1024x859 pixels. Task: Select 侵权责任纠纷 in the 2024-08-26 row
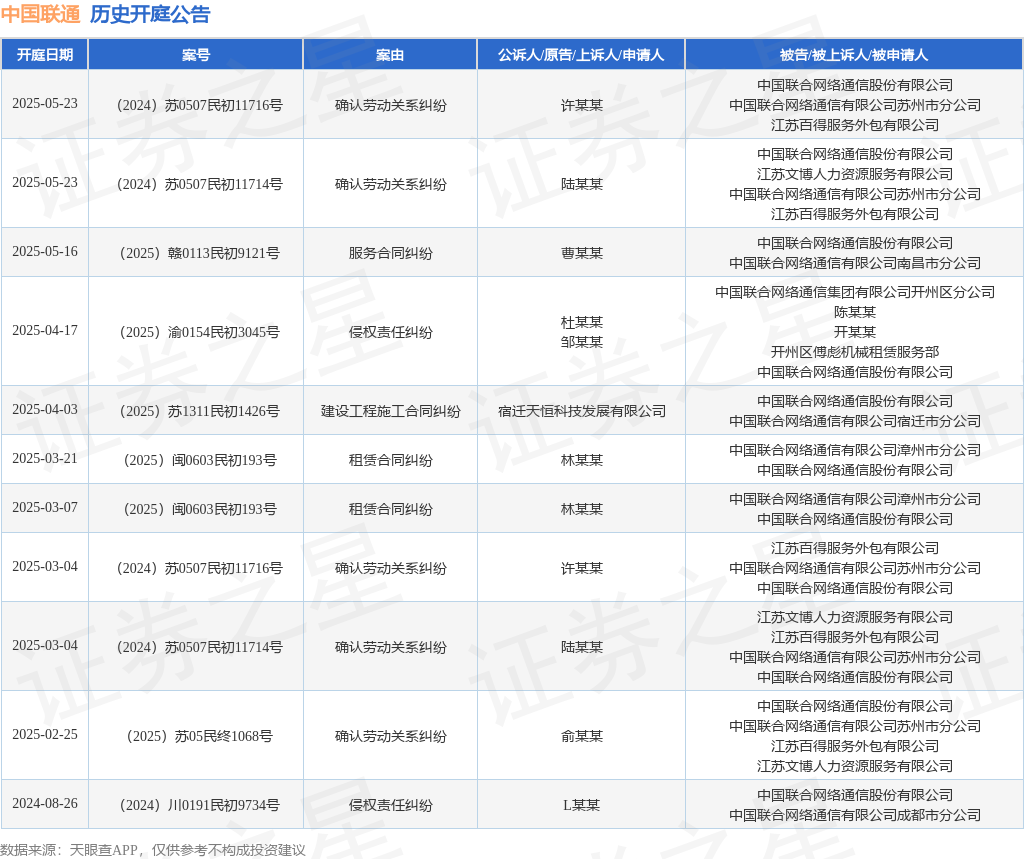click(x=391, y=805)
